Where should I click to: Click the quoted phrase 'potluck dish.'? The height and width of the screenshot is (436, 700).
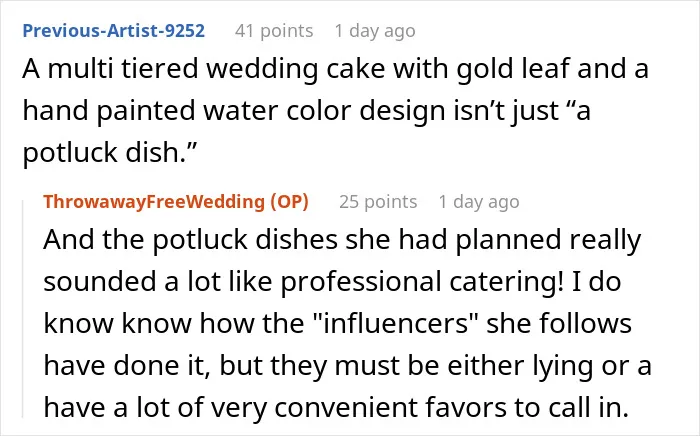coord(110,152)
